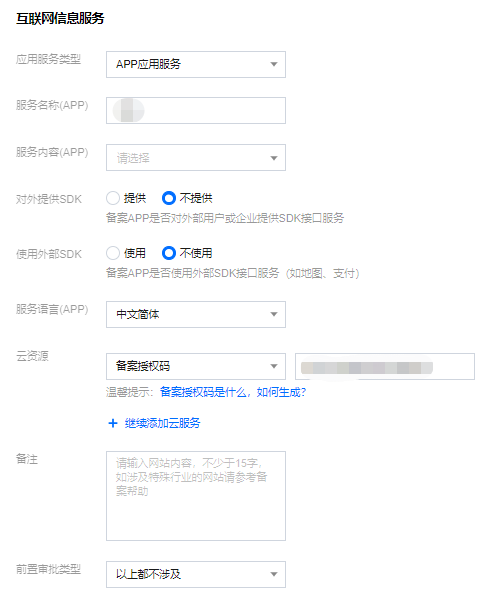Screen dimensions: 498x608
Task: Click into the 备注 remarks textarea
Action: [196, 496]
